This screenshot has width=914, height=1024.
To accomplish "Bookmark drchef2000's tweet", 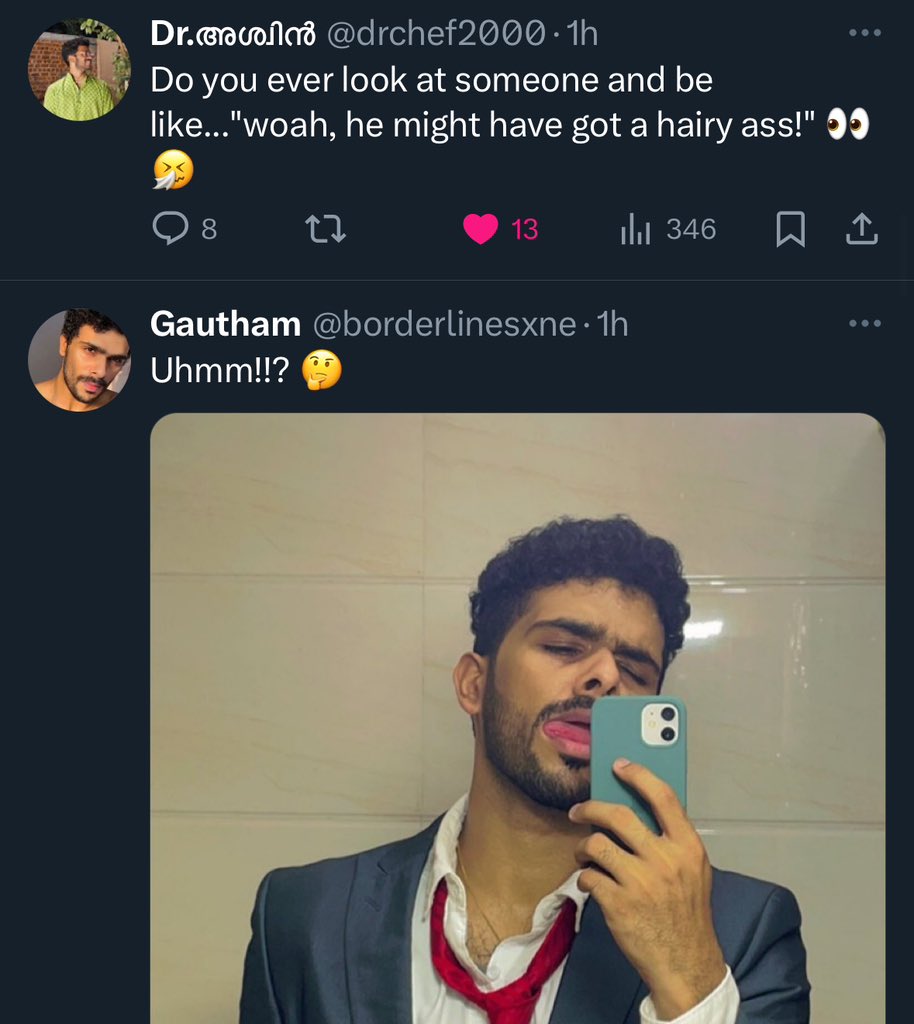I will pos(790,230).
